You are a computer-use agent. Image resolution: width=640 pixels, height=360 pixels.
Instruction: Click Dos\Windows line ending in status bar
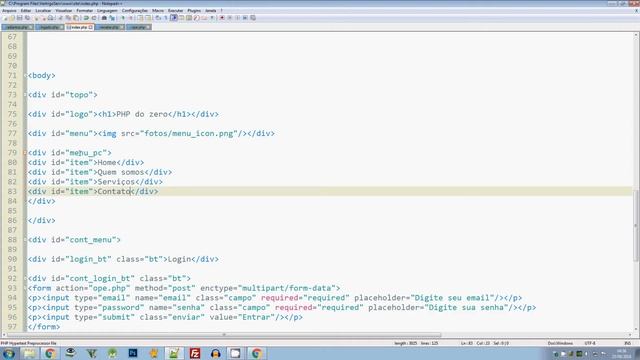tap(560, 343)
